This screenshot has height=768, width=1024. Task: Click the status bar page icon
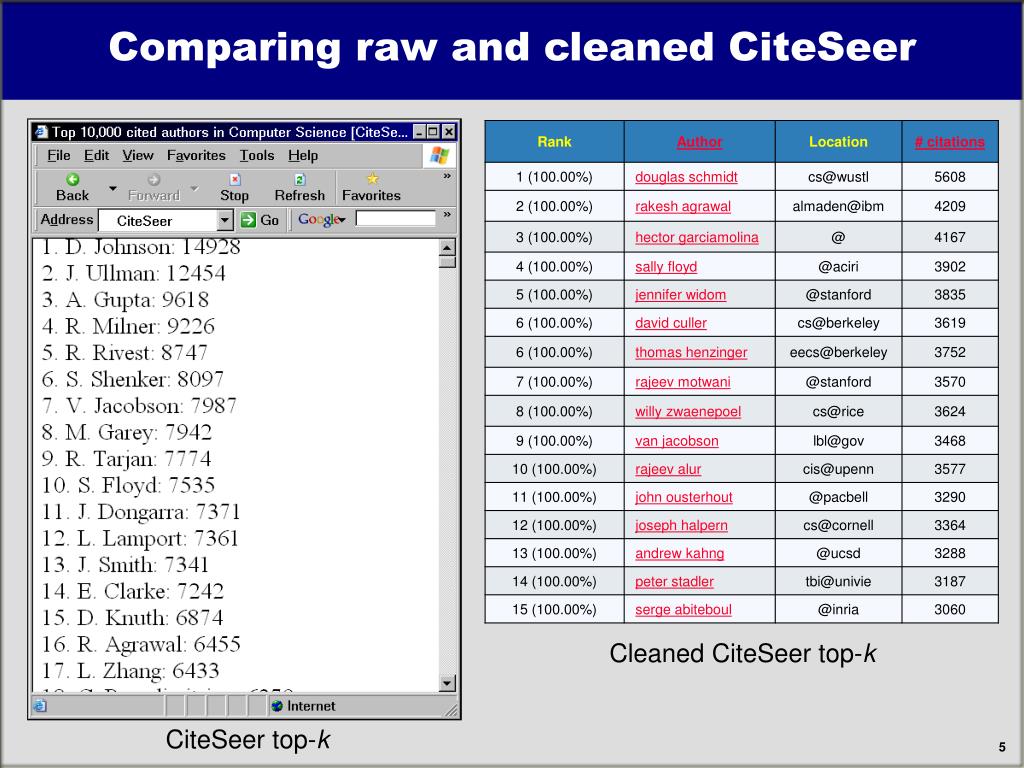[x=40, y=706]
